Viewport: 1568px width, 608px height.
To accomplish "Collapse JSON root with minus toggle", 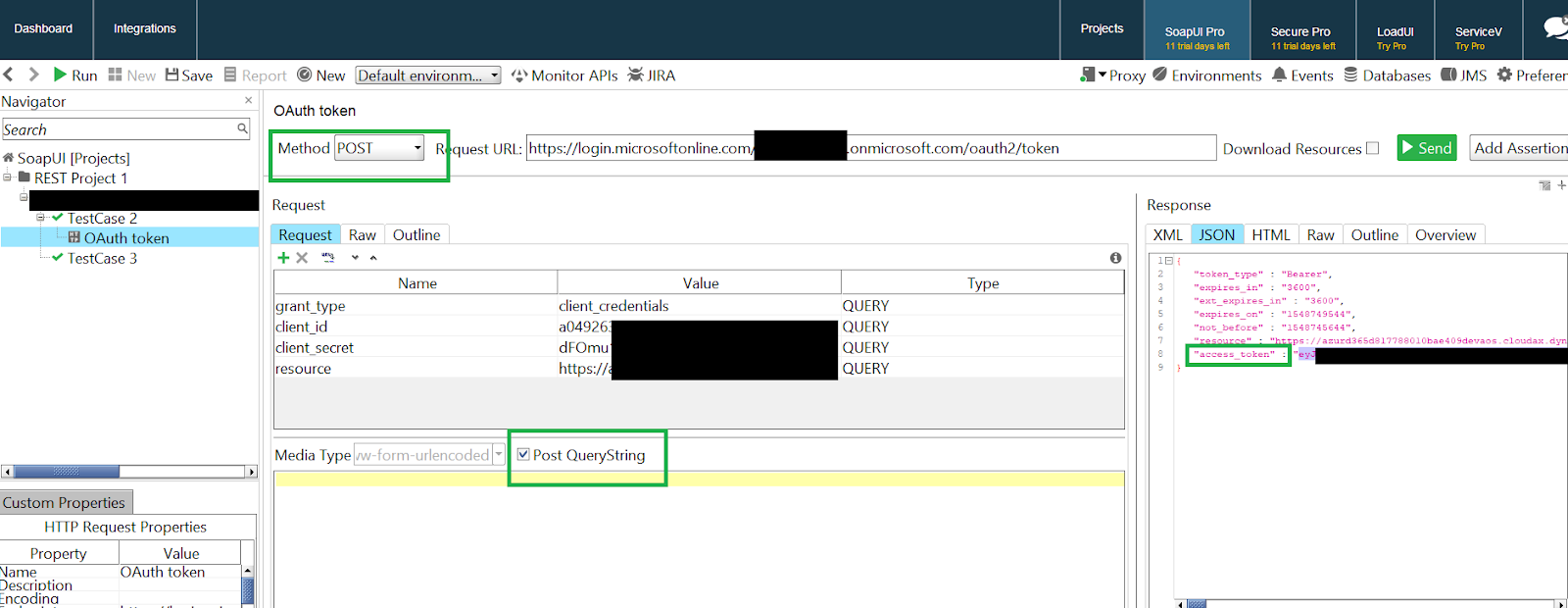I will [x=1169, y=261].
